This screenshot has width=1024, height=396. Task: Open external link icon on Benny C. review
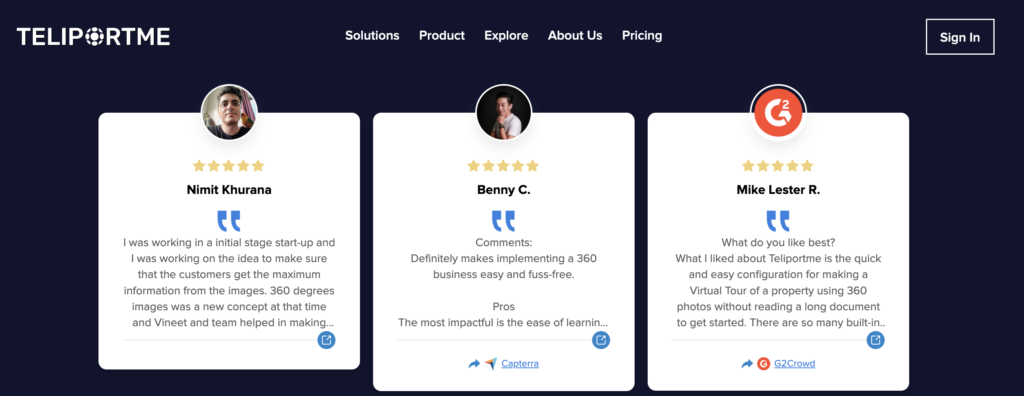tap(601, 340)
